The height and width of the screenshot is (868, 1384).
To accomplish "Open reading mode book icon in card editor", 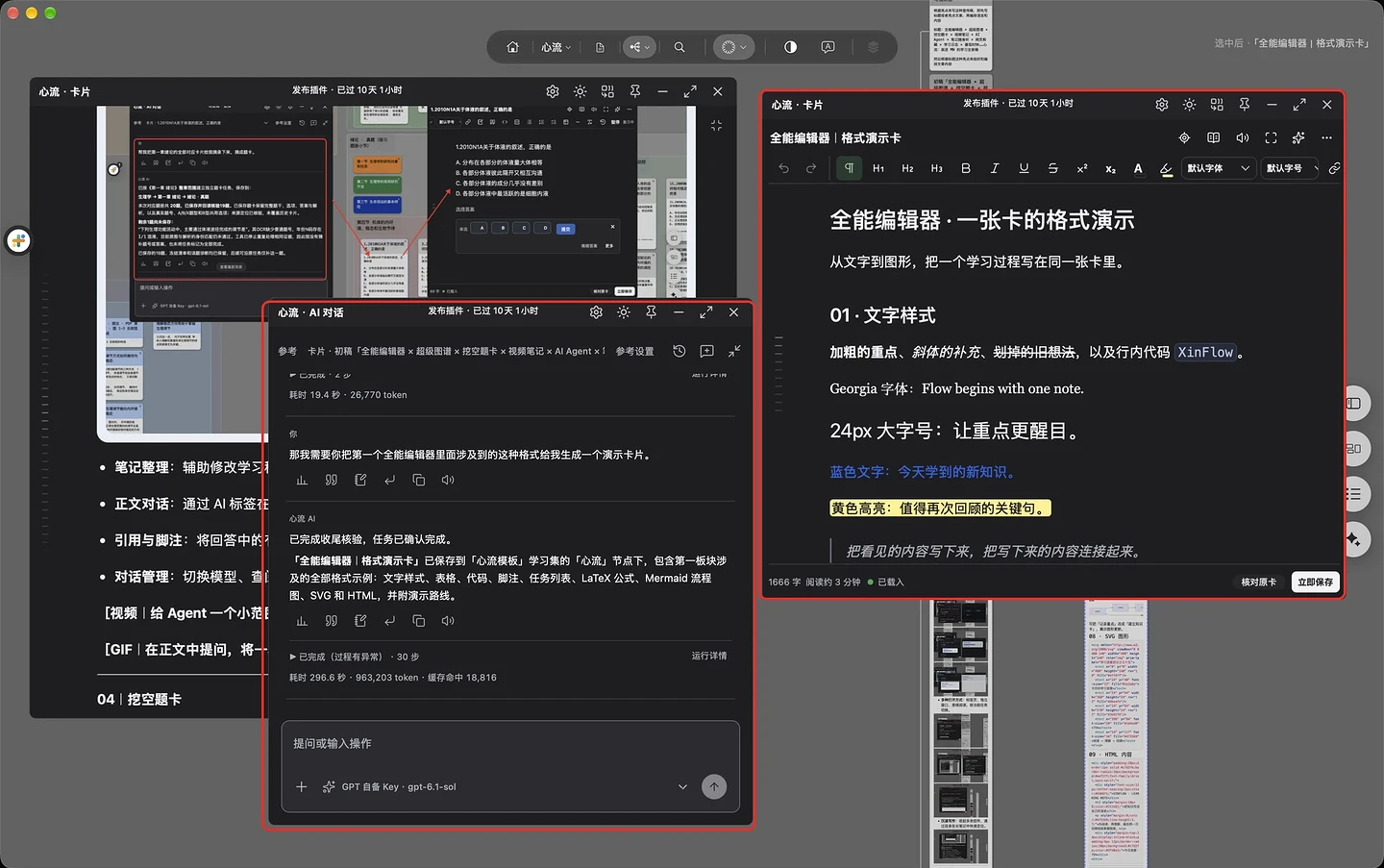I will (x=1213, y=137).
